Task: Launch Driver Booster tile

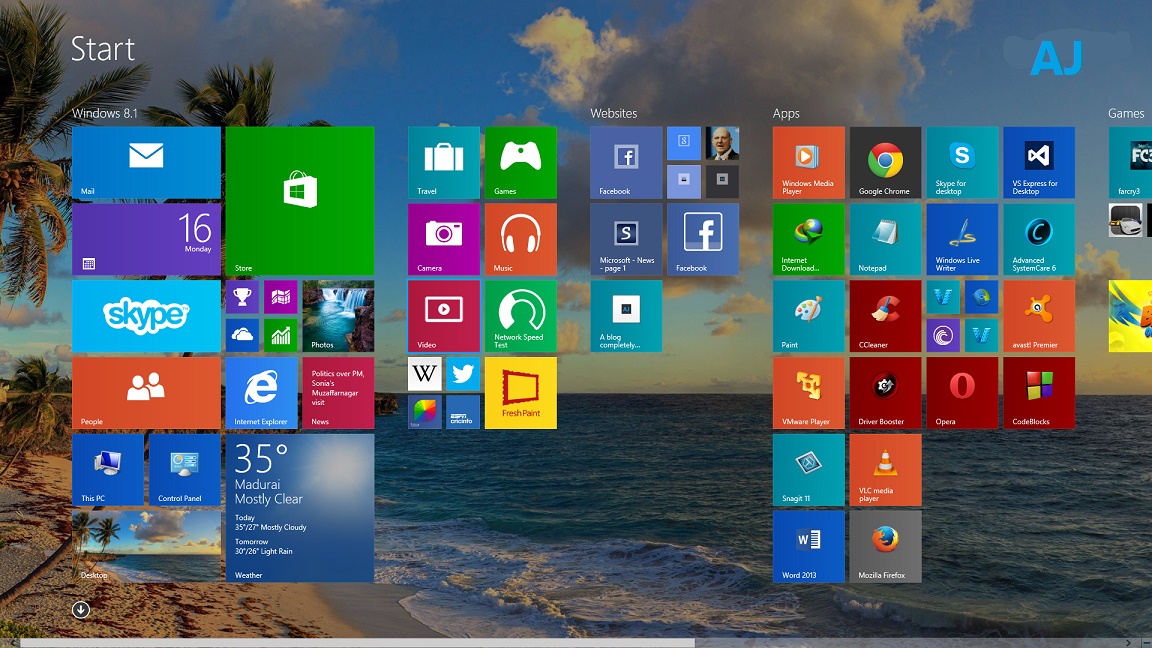Action: 885,393
